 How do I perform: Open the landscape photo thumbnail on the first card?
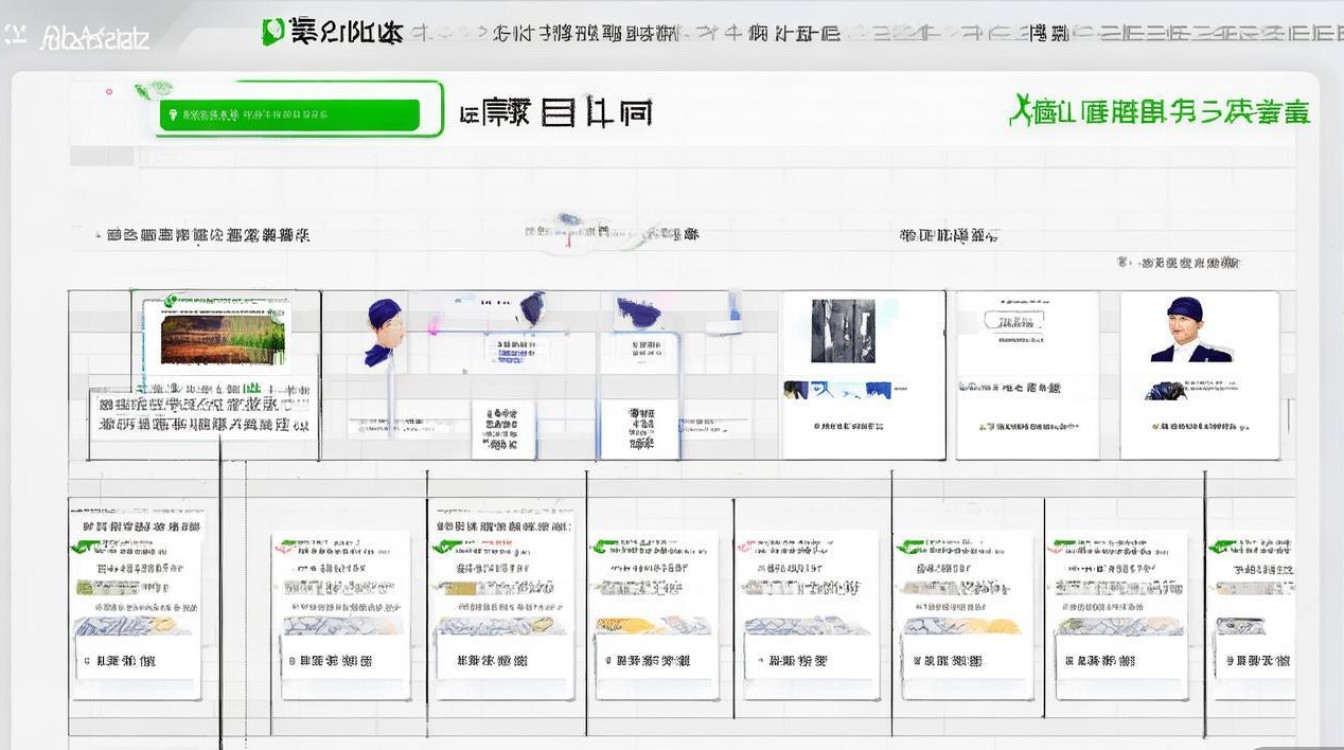[225, 340]
